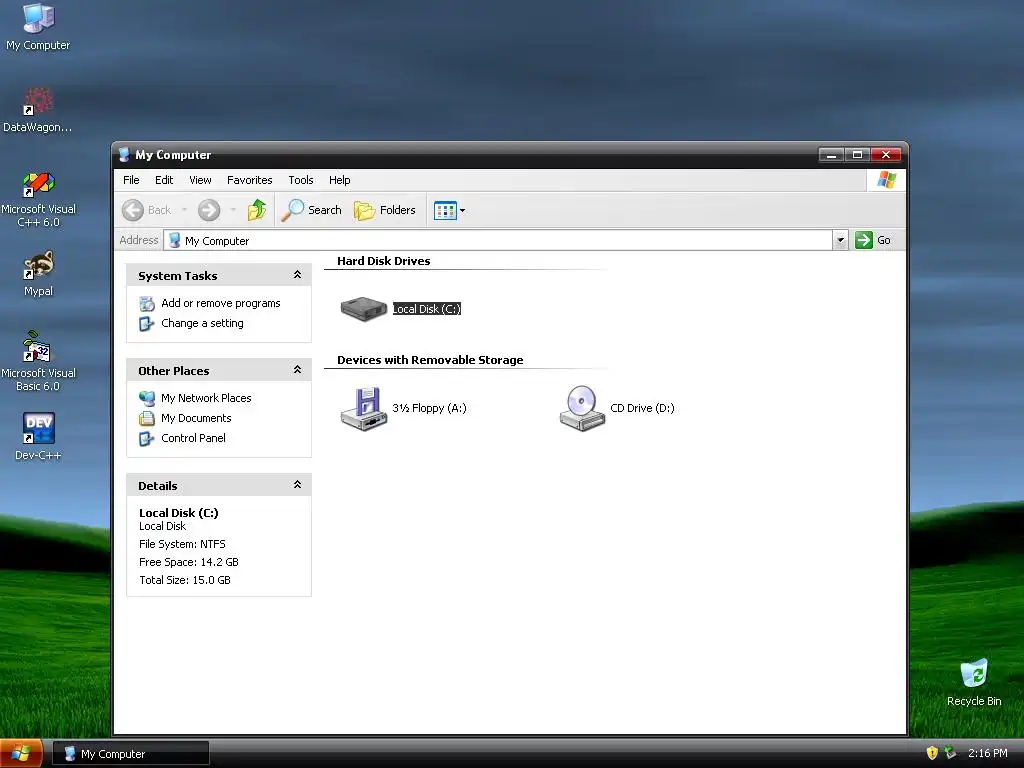Maximize the My Computer window
Viewport: 1024px width, 768px height.
(857, 155)
